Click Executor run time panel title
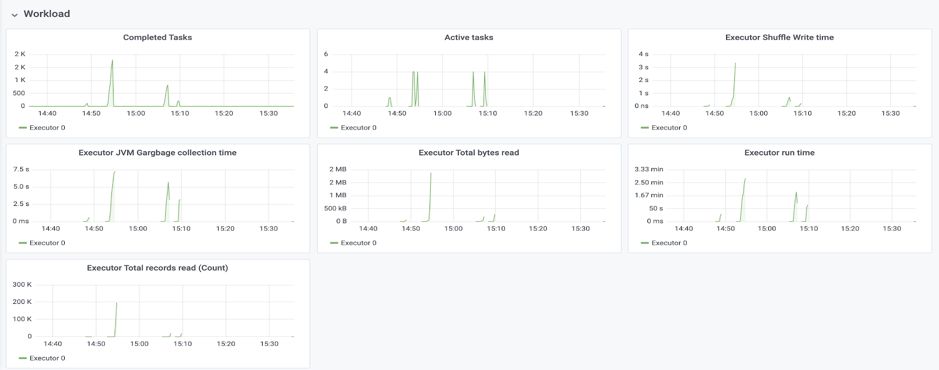This screenshot has width=939, height=370. click(x=779, y=153)
